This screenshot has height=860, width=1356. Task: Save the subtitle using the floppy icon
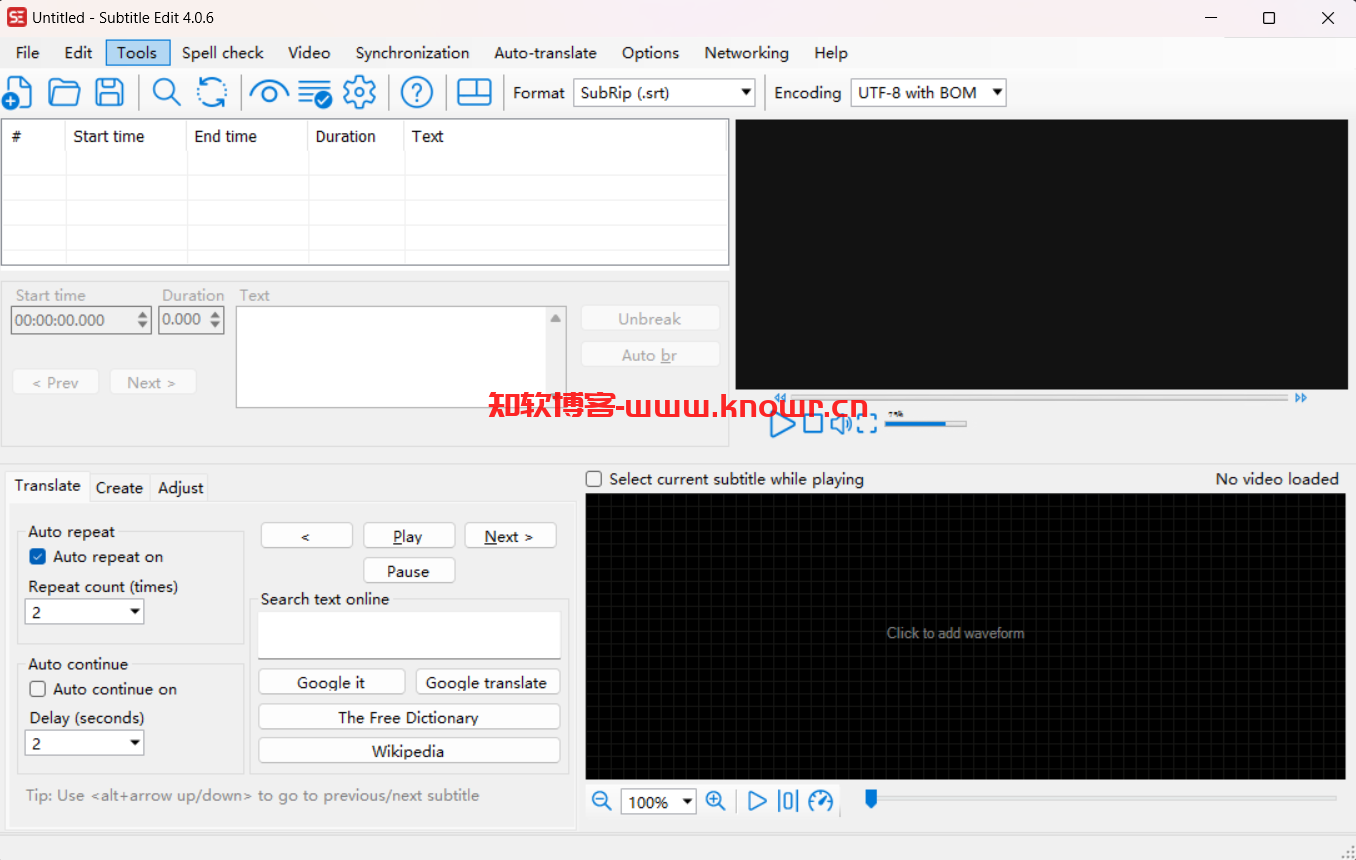tap(109, 92)
